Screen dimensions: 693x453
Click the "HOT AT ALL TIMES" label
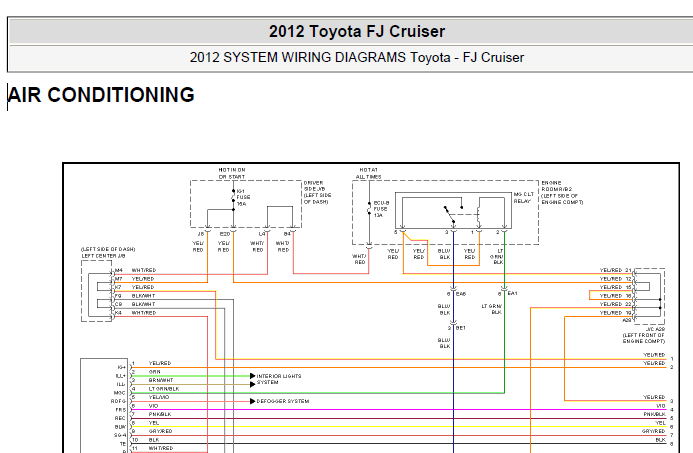[x=368, y=173]
